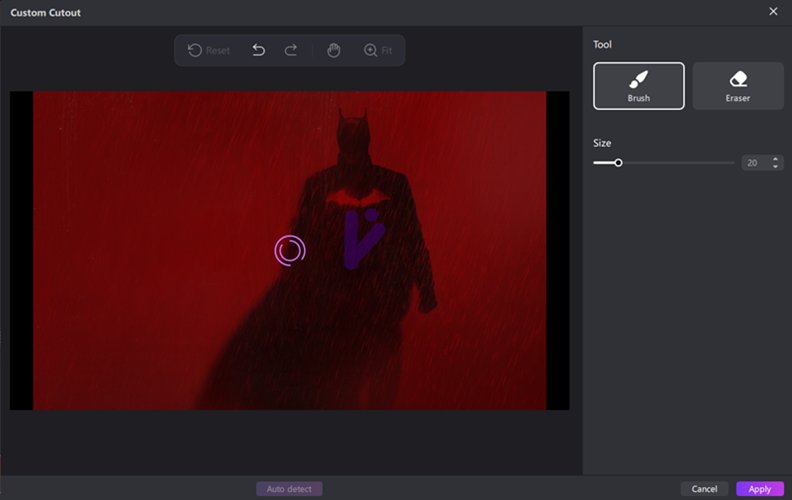The width and height of the screenshot is (792, 500).
Task: Click the Auto detect button
Action: coord(289,489)
